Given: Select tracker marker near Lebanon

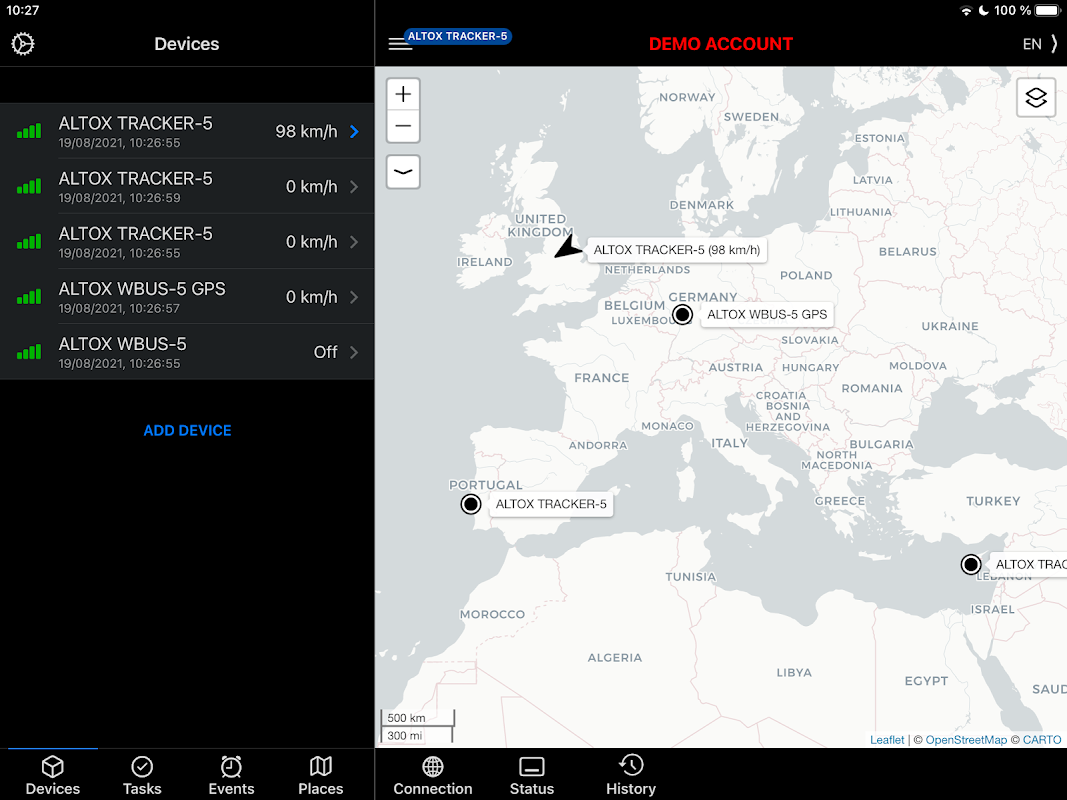Looking at the screenshot, I should 971,564.
